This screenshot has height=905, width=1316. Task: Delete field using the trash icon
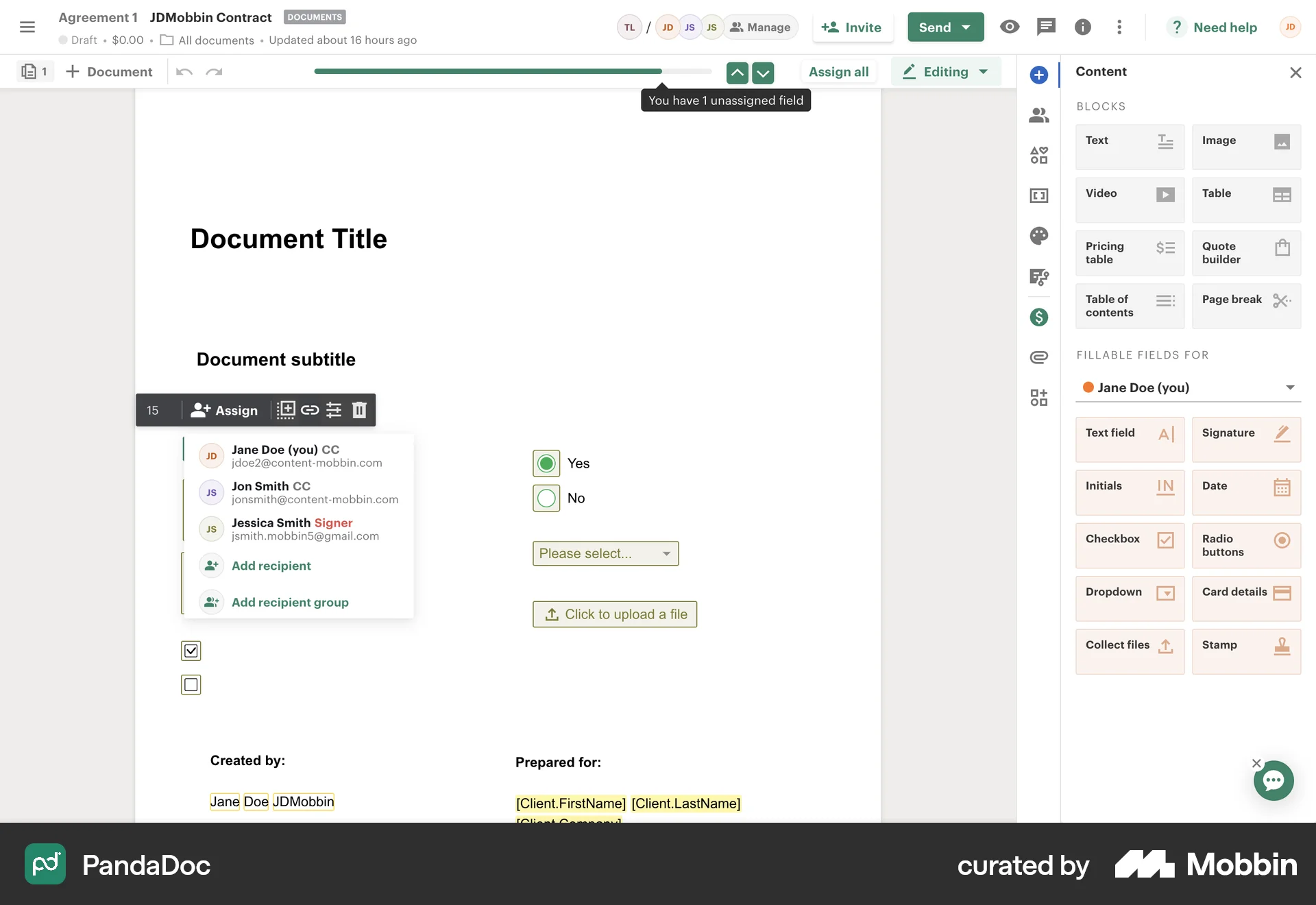[x=358, y=410]
